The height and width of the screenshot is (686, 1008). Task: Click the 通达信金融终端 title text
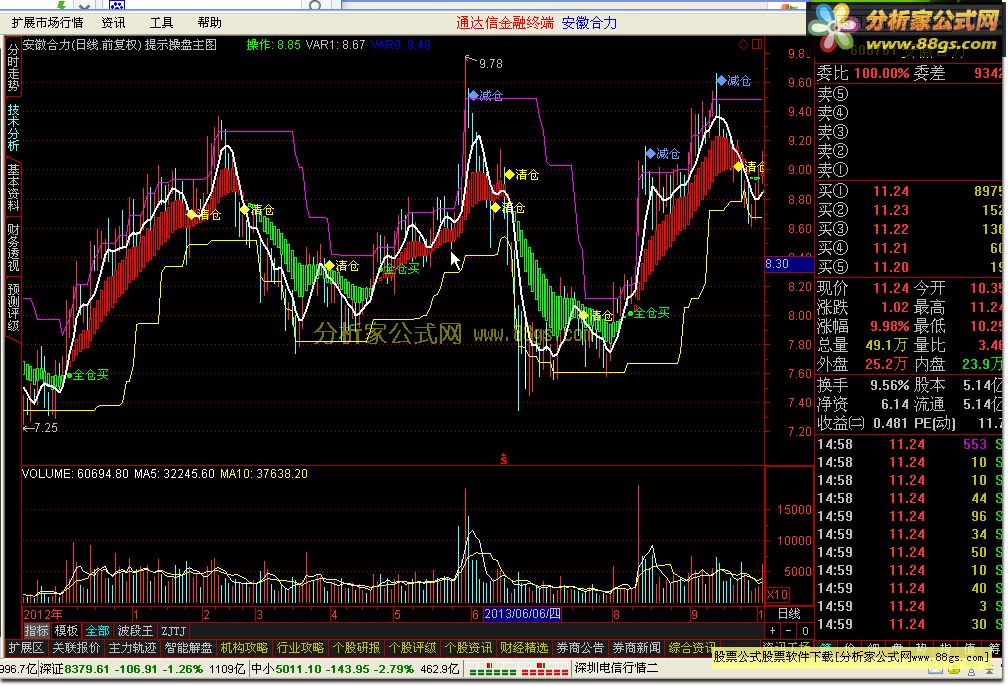pyautogui.click(x=505, y=23)
